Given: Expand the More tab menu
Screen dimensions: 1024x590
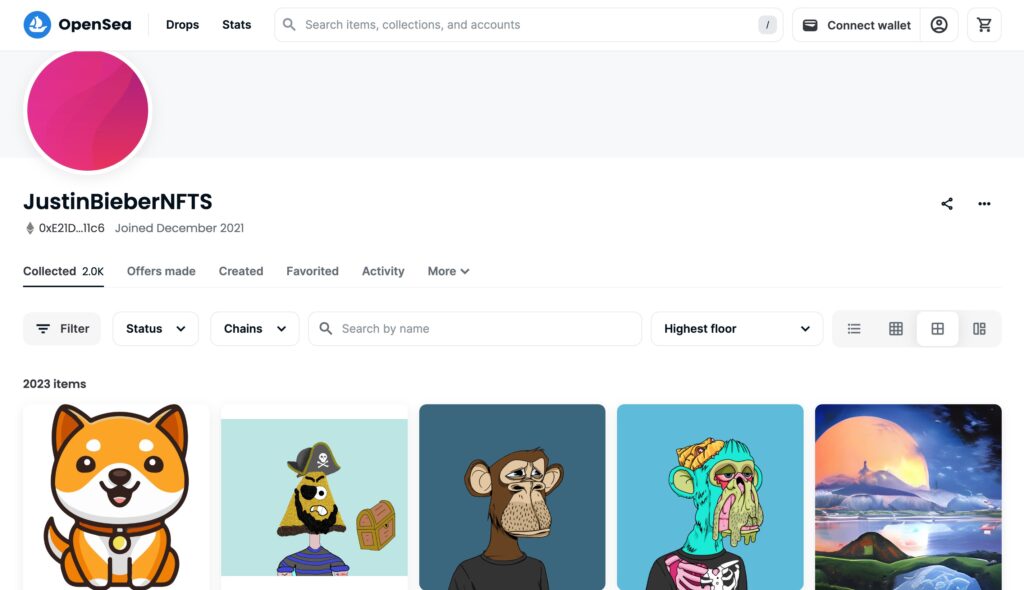Looking at the screenshot, I should pyautogui.click(x=448, y=271).
